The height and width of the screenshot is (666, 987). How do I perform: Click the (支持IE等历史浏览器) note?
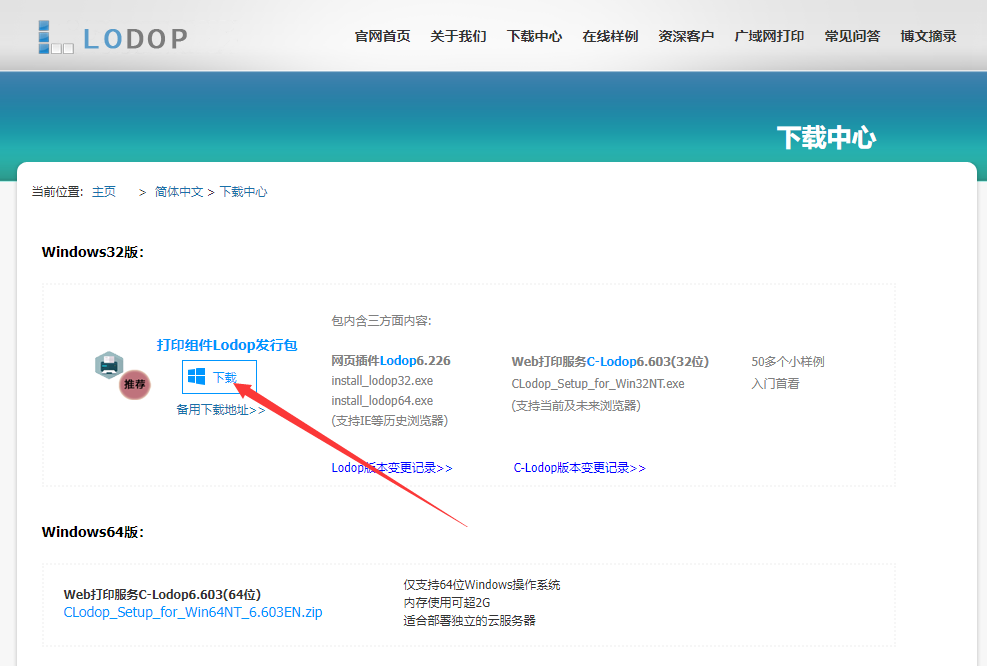(x=390, y=420)
